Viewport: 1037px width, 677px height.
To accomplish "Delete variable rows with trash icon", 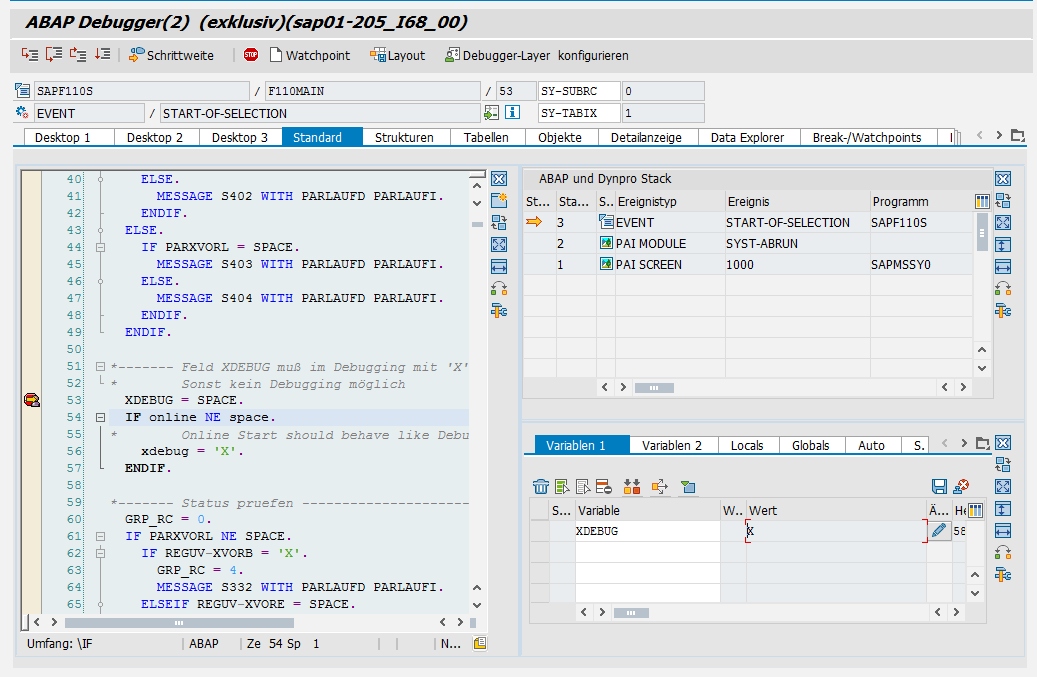I will click(541, 487).
